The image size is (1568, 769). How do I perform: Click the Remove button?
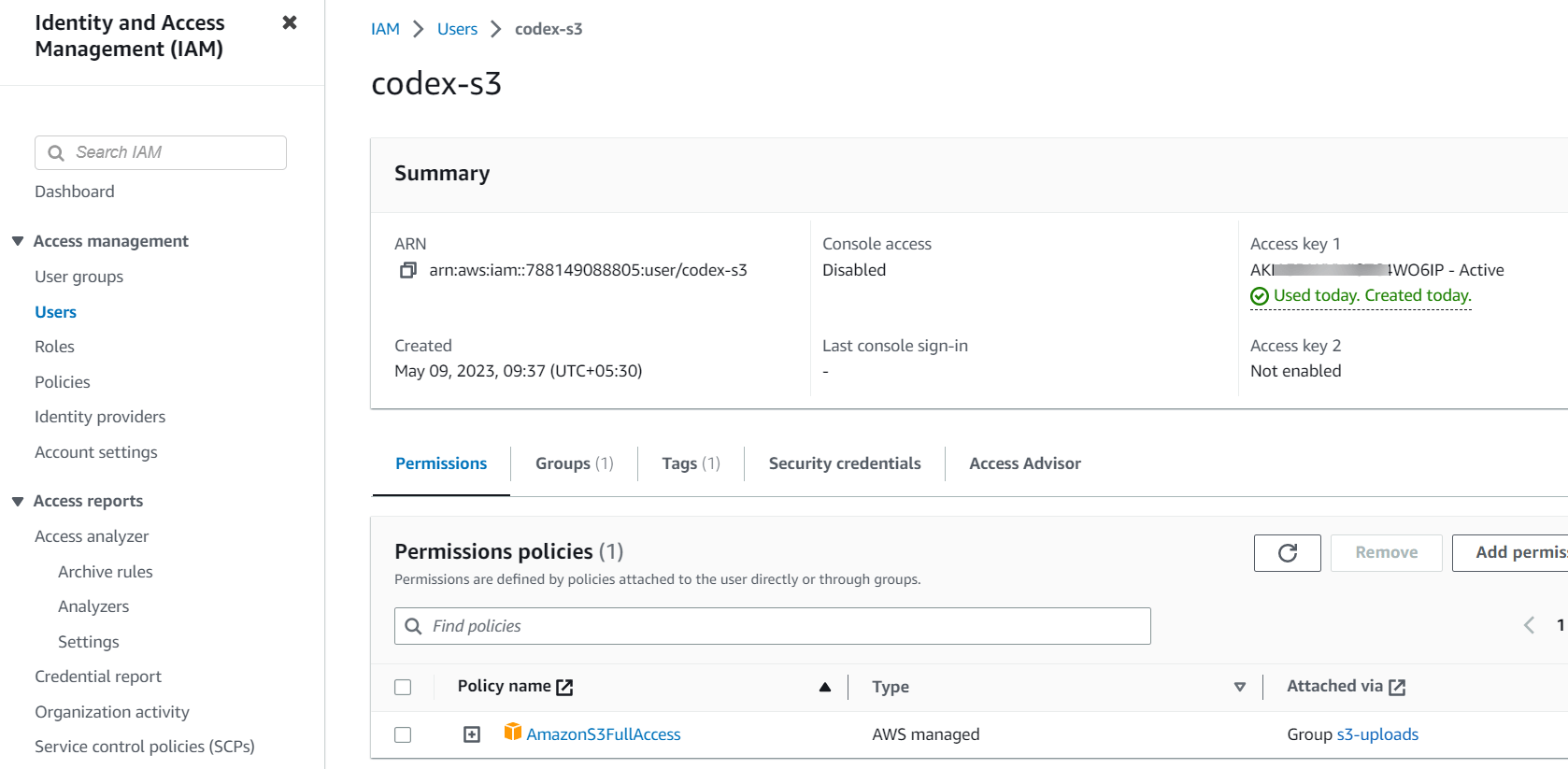point(1386,553)
